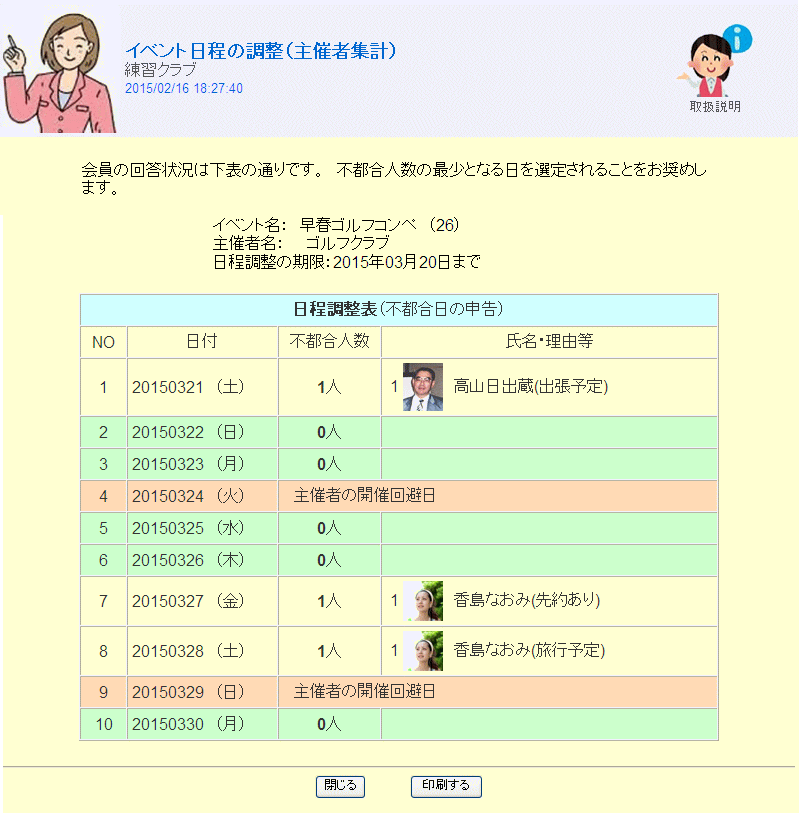The height and width of the screenshot is (813, 799).
Task: Click the 日付 column header
Action: [202, 341]
